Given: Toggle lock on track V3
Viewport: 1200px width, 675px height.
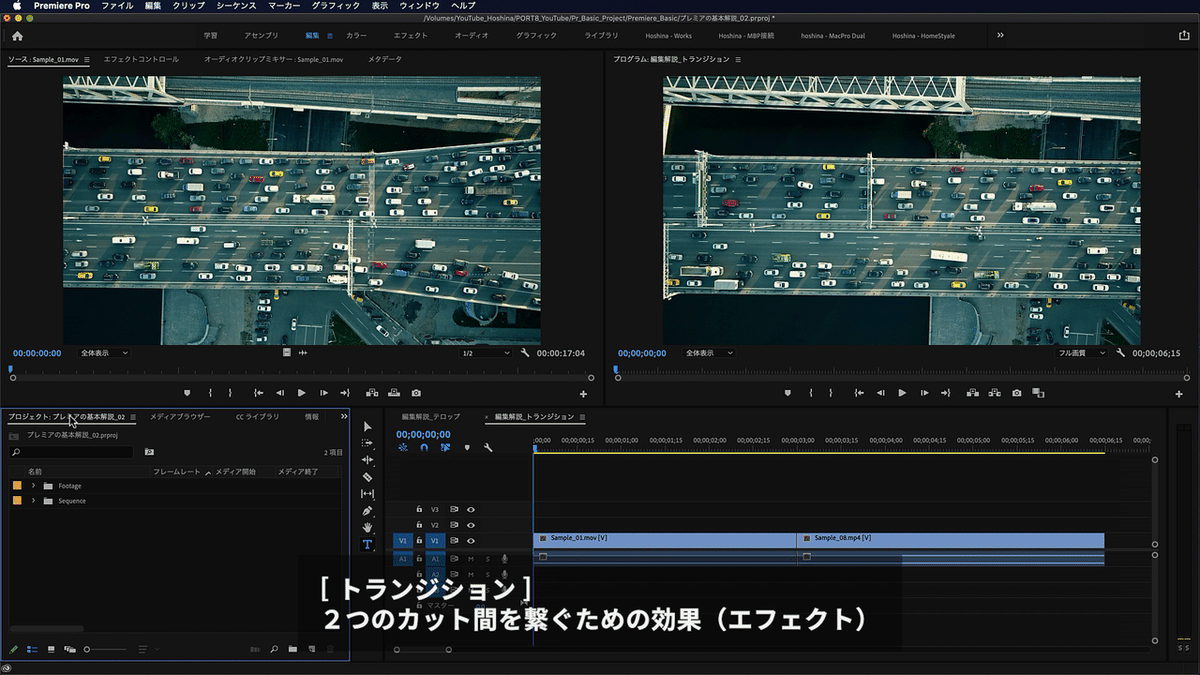Looking at the screenshot, I should click(x=419, y=509).
